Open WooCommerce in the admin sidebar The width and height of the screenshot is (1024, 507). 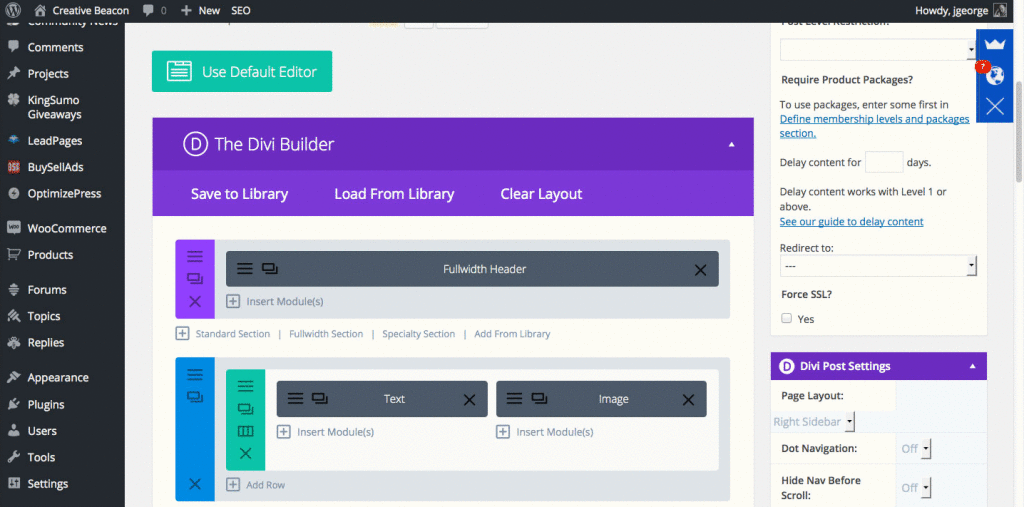click(x=66, y=228)
